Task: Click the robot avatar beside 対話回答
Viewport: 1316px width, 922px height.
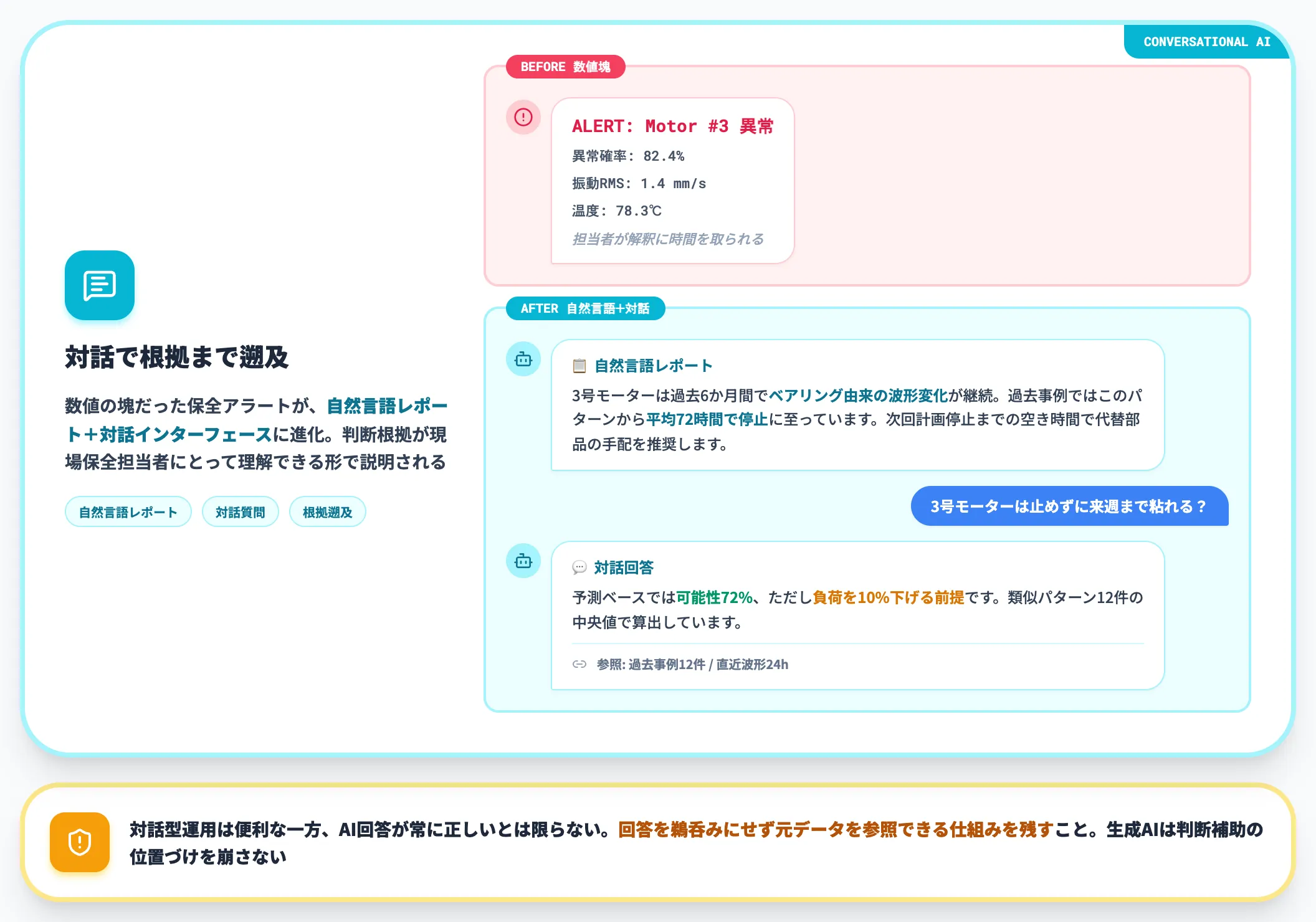Action: pos(523,561)
